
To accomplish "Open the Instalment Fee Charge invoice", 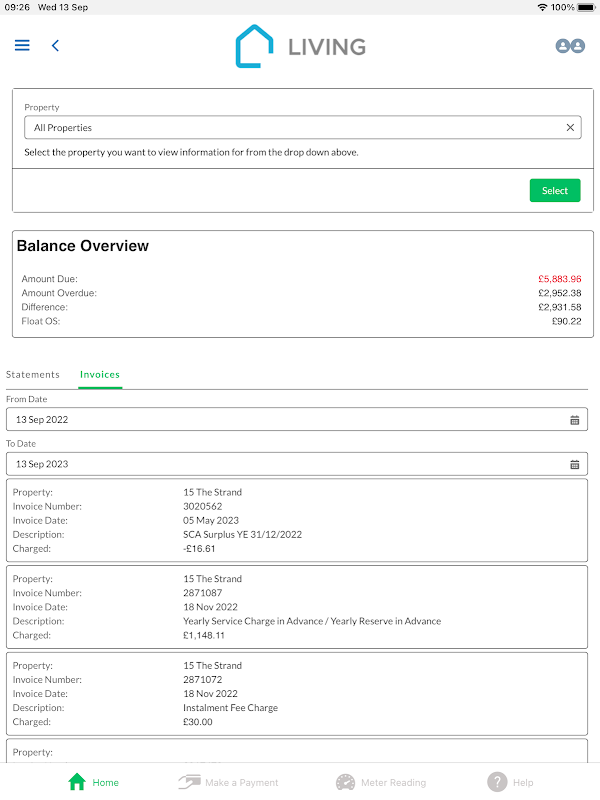I will coord(296,693).
